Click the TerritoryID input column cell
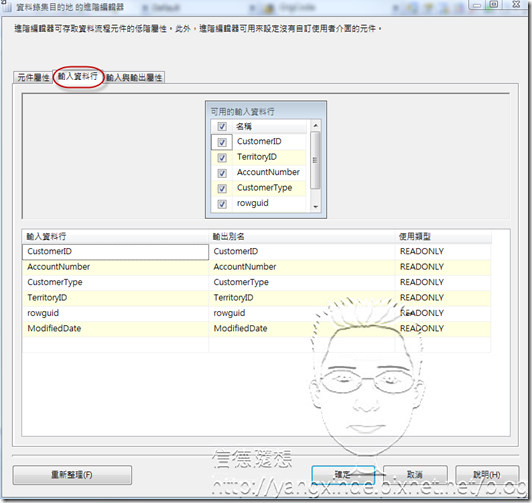Screen dimensions: 532x503 pyautogui.click(x=115, y=298)
